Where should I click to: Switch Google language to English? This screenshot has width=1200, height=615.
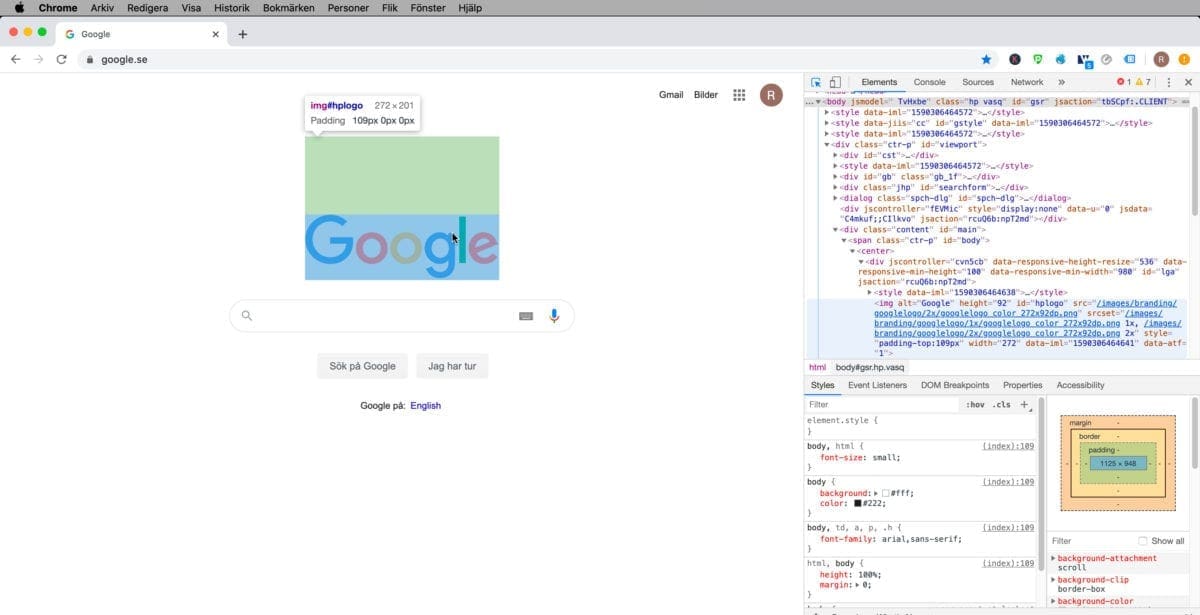(x=425, y=406)
